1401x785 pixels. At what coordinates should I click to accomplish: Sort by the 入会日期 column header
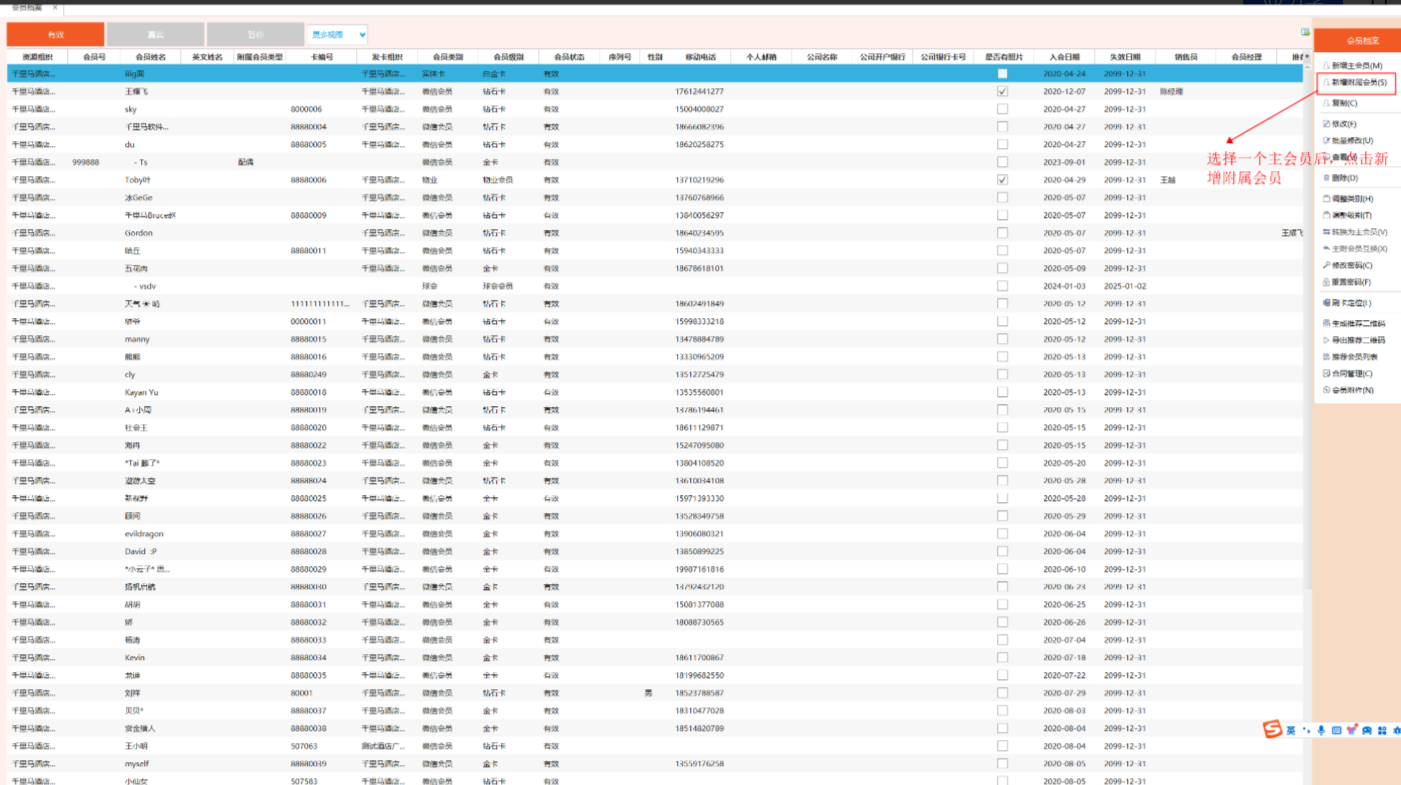[x=1064, y=57]
